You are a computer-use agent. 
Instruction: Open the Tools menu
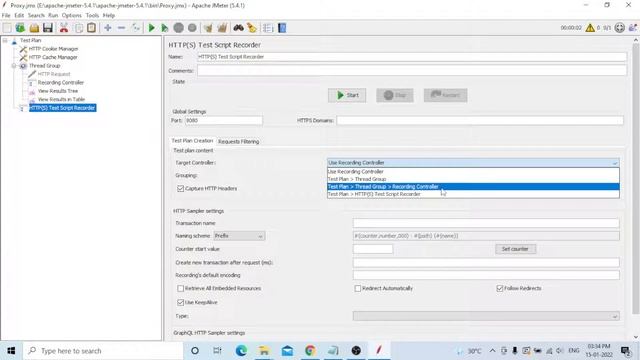click(92, 16)
